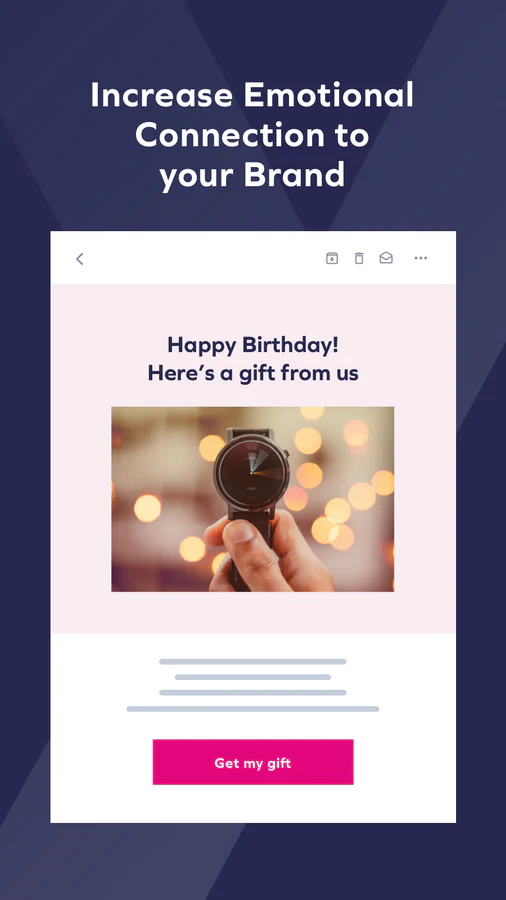
Task: Go back using the left chevron arrow
Action: [80, 259]
